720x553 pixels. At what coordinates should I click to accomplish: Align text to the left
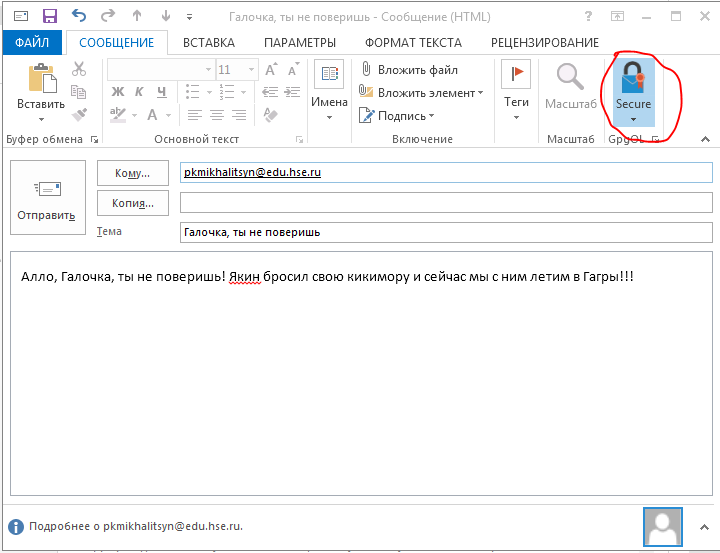[x=195, y=114]
